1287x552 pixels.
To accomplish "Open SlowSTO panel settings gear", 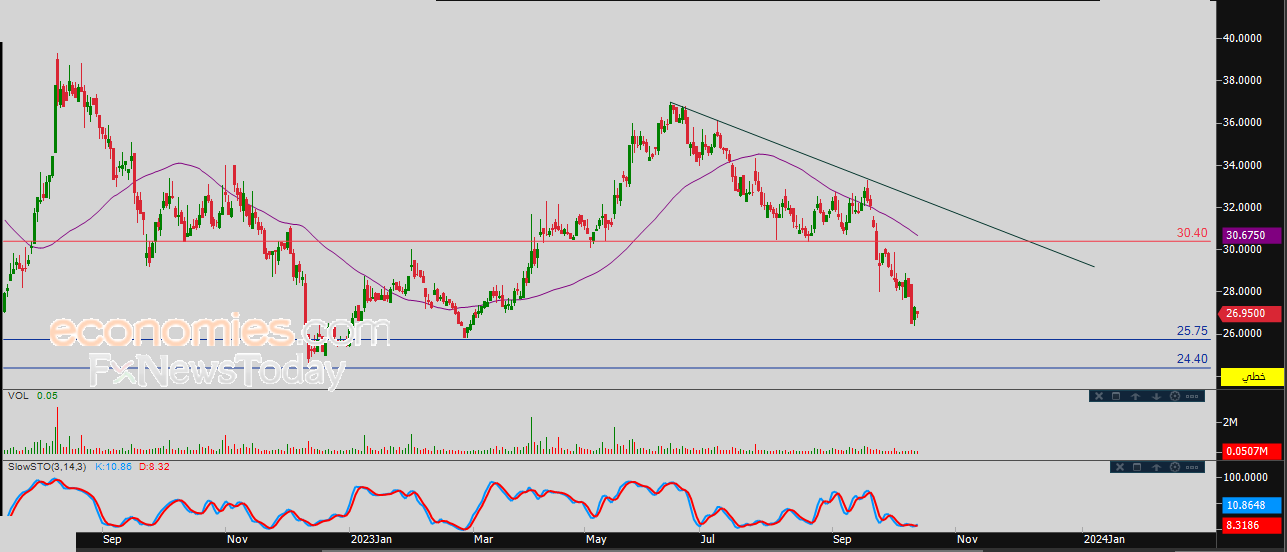I will point(1175,467).
